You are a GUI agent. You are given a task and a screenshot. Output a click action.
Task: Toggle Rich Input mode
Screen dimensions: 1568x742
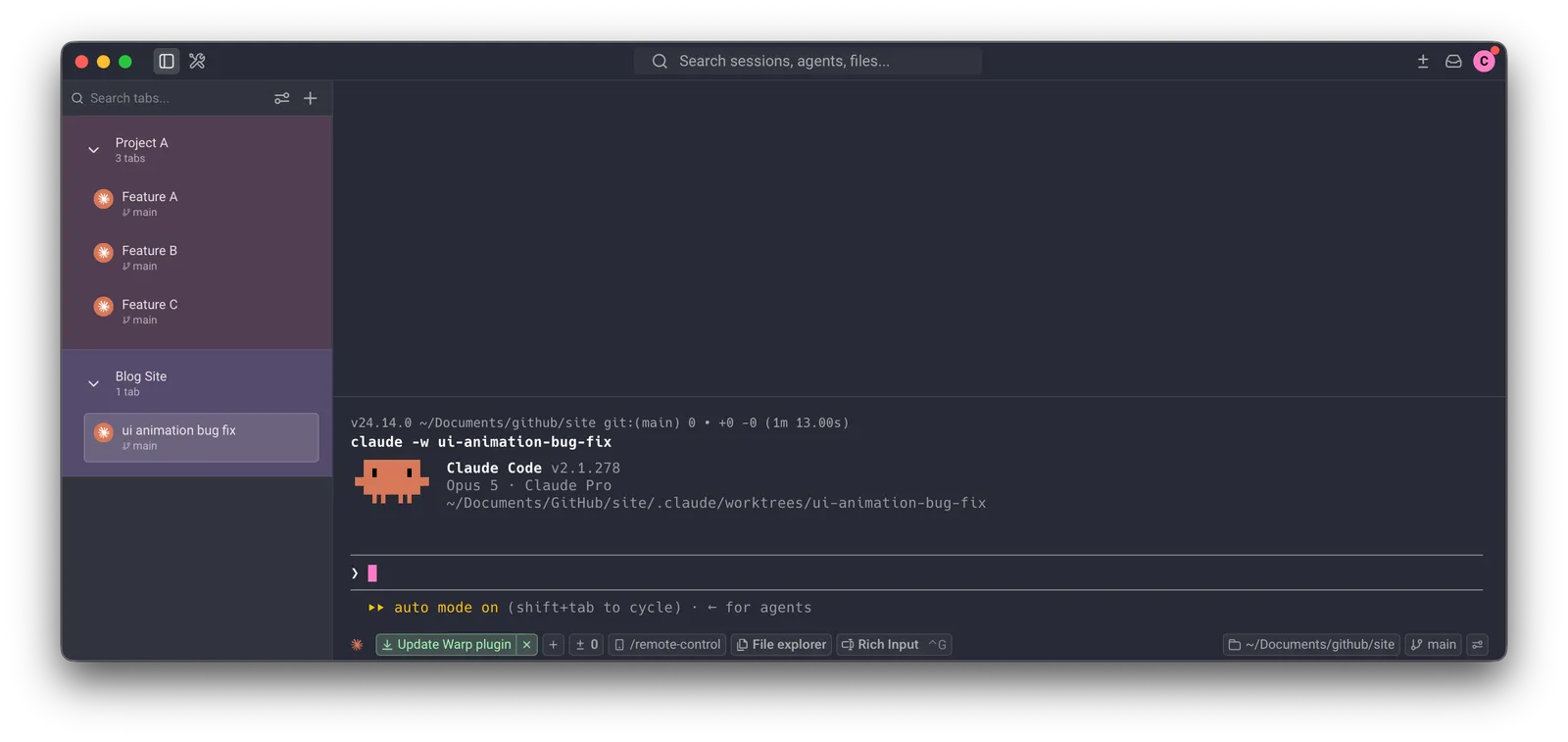(x=894, y=644)
